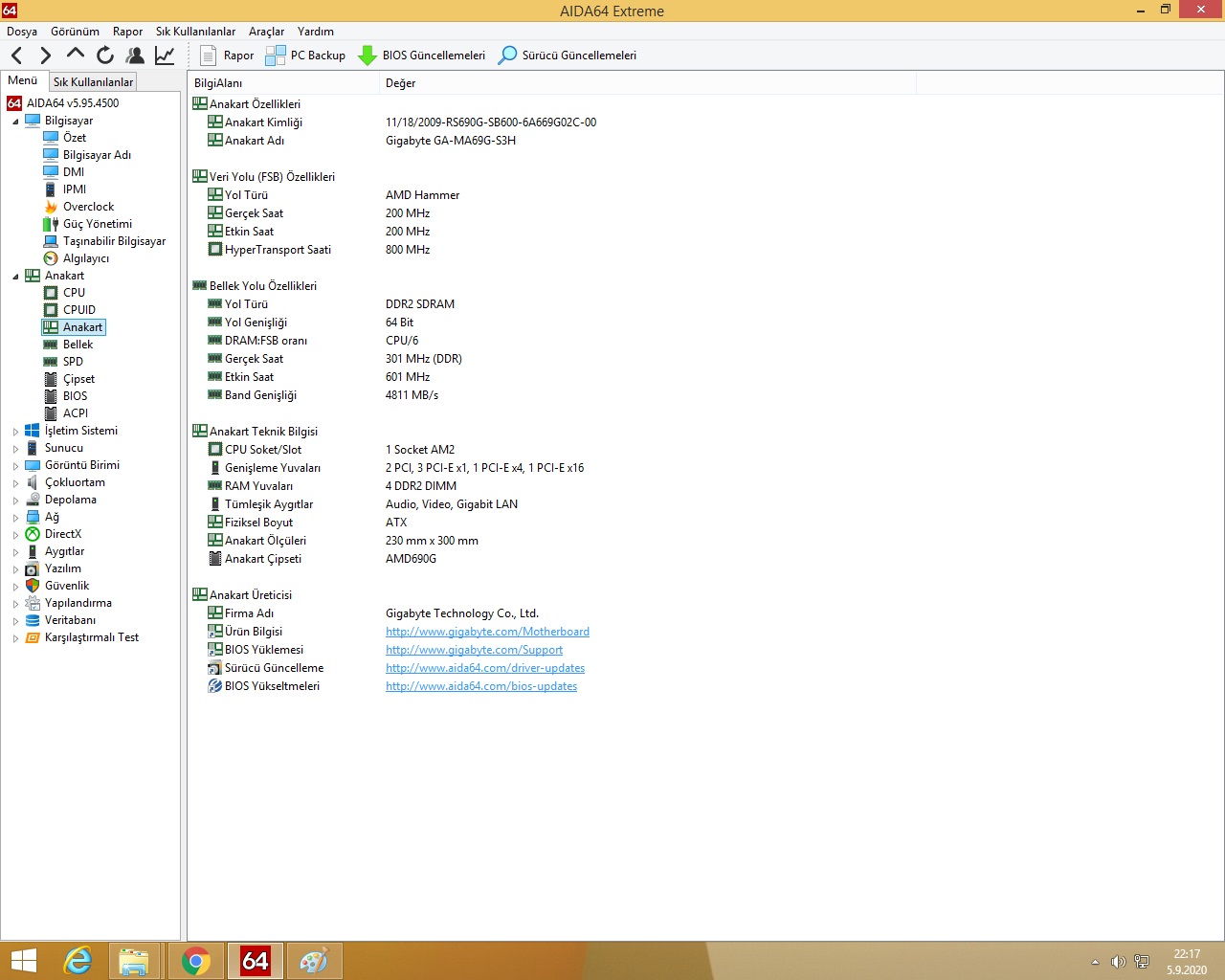This screenshot has height=980, width=1225.
Task: Open Sürücü Güncellemeleri search button
Action: (x=568, y=56)
